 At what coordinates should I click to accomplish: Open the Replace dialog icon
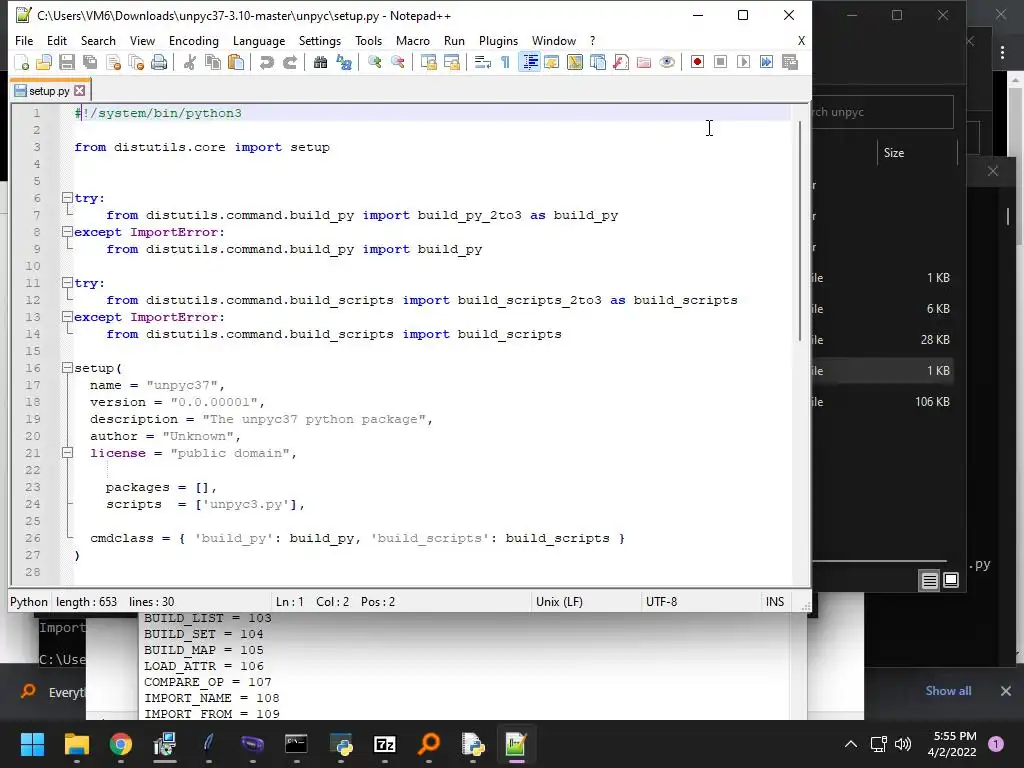pos(344,62)
